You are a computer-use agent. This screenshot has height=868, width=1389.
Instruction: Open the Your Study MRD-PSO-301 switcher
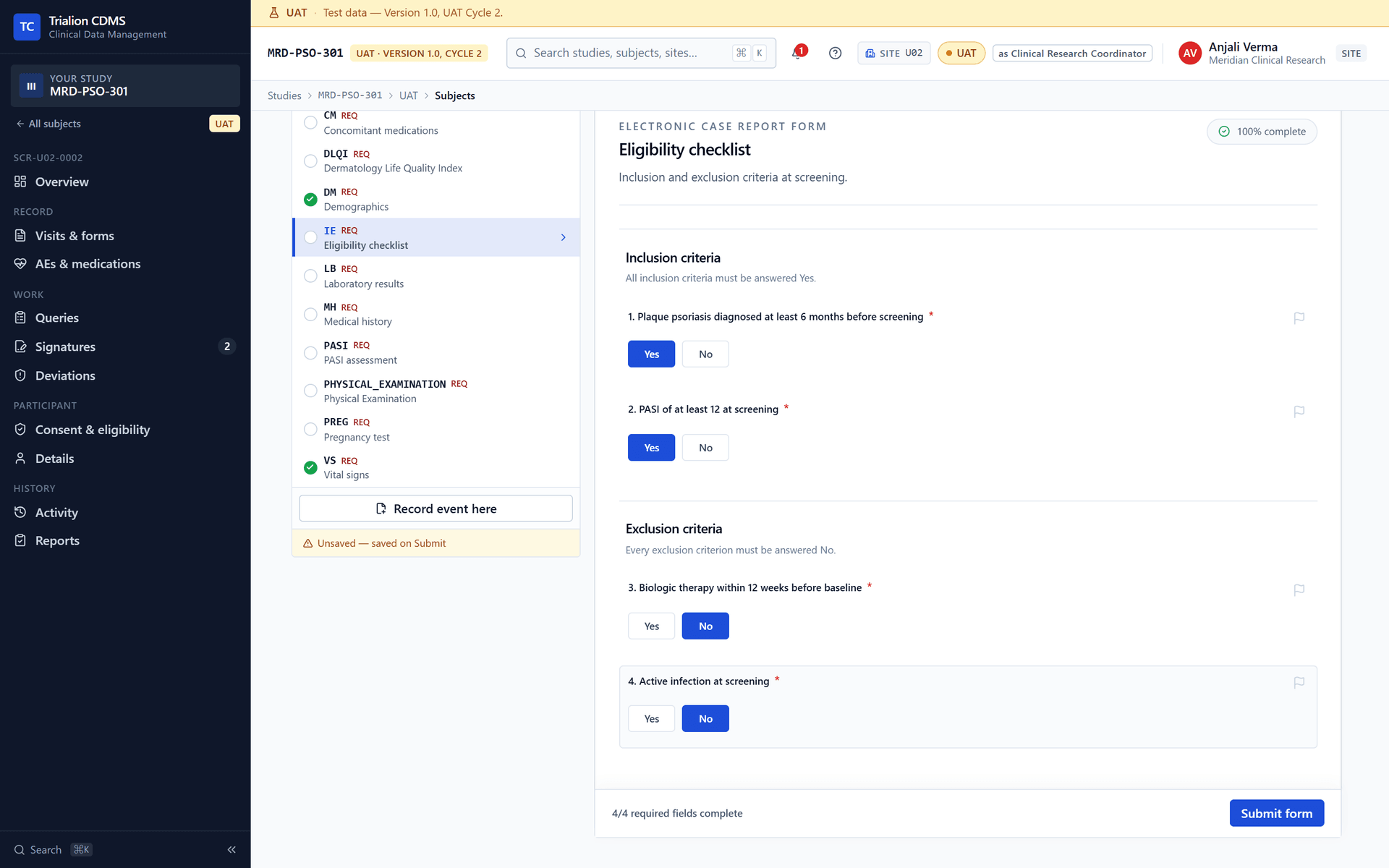pyautogui.click(x=125, y=85)
